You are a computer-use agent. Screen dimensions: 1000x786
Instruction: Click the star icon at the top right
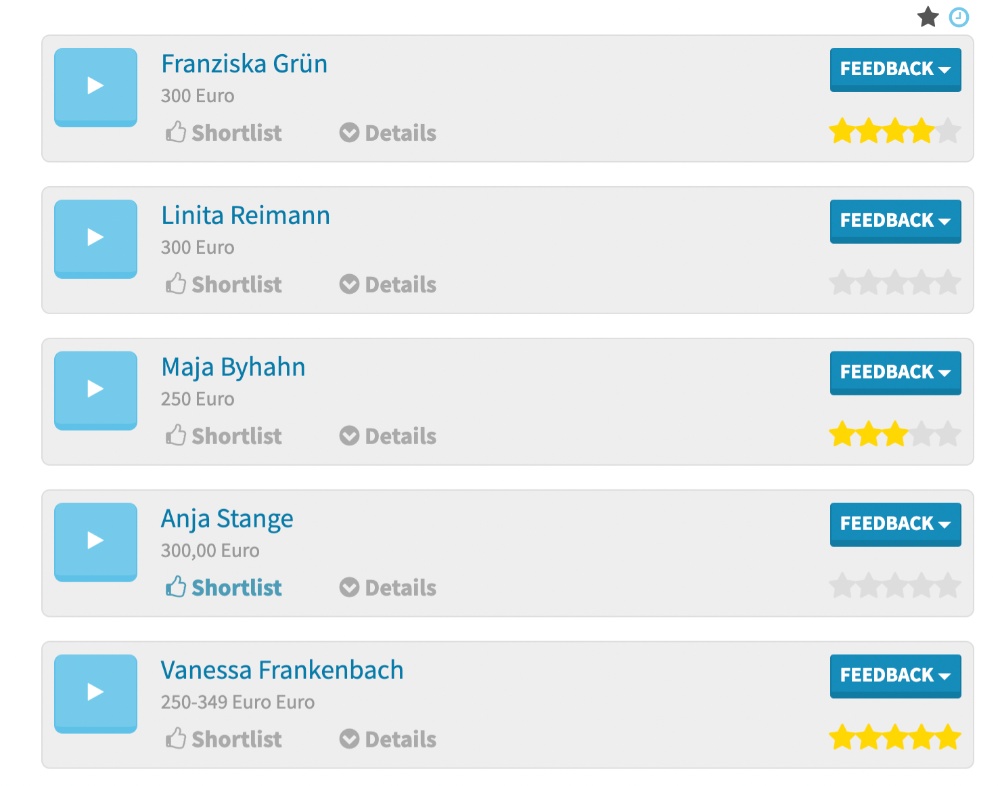[x=928, y=16]
